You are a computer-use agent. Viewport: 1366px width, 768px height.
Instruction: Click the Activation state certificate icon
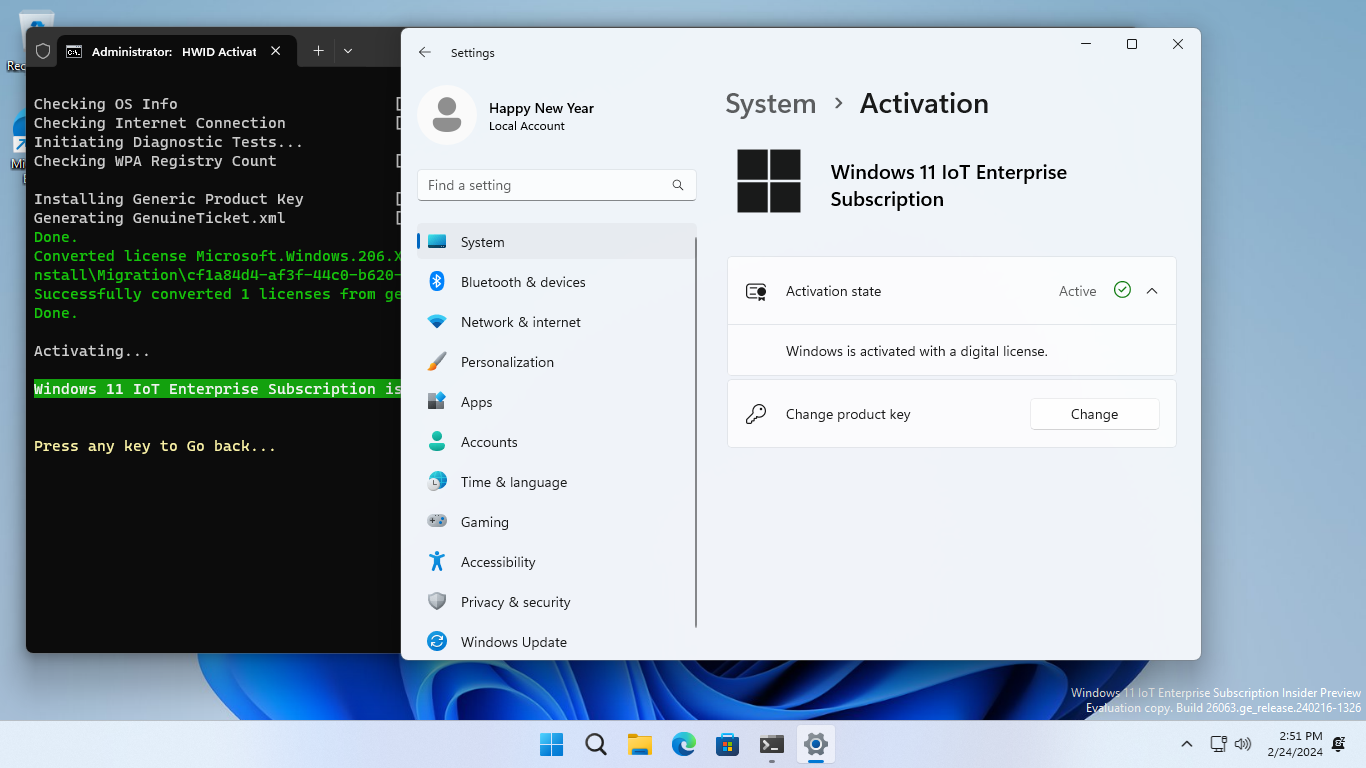(x=756, y=291)
